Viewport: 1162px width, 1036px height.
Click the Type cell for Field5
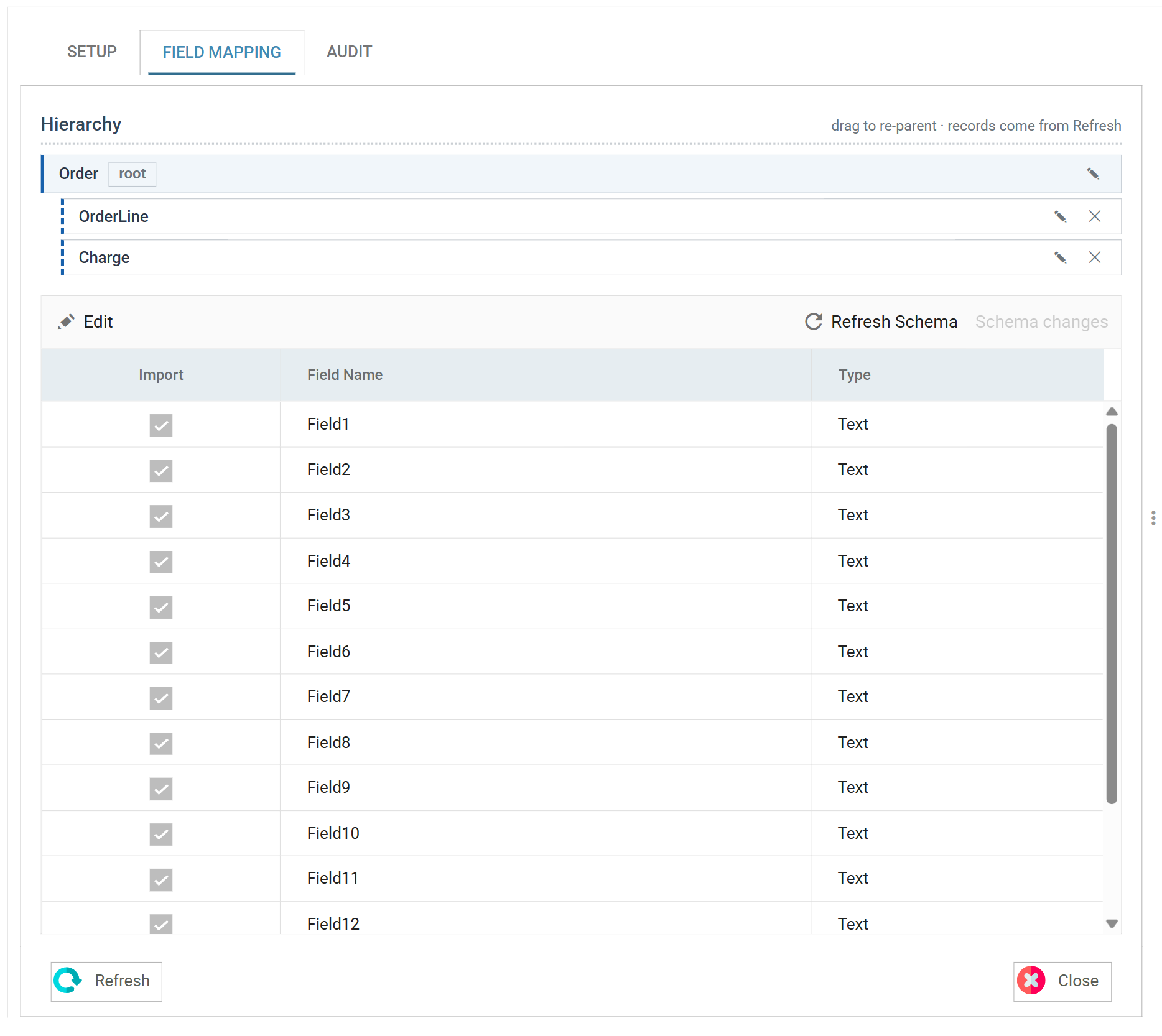(x=957, y=606)
